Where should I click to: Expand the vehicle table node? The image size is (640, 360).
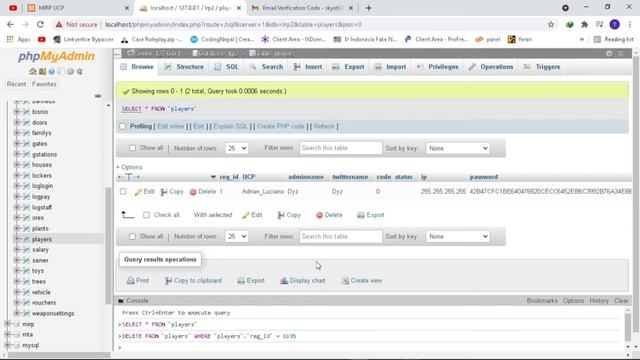pyautogui.click(x=17, y=292)
